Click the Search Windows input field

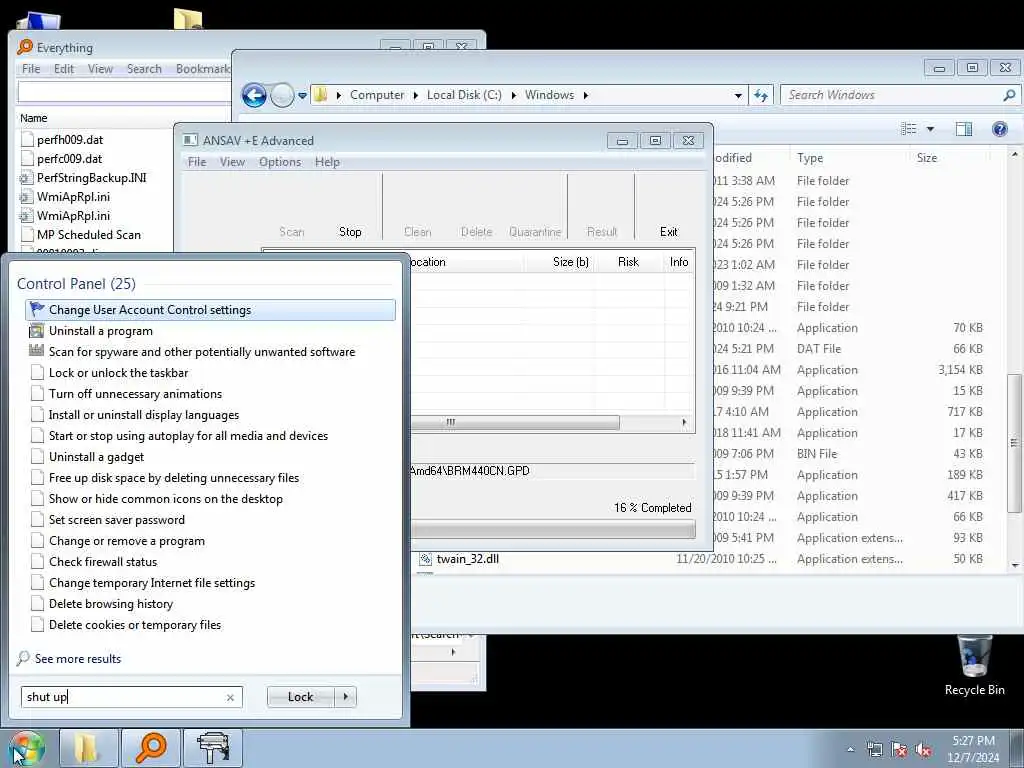892,95
